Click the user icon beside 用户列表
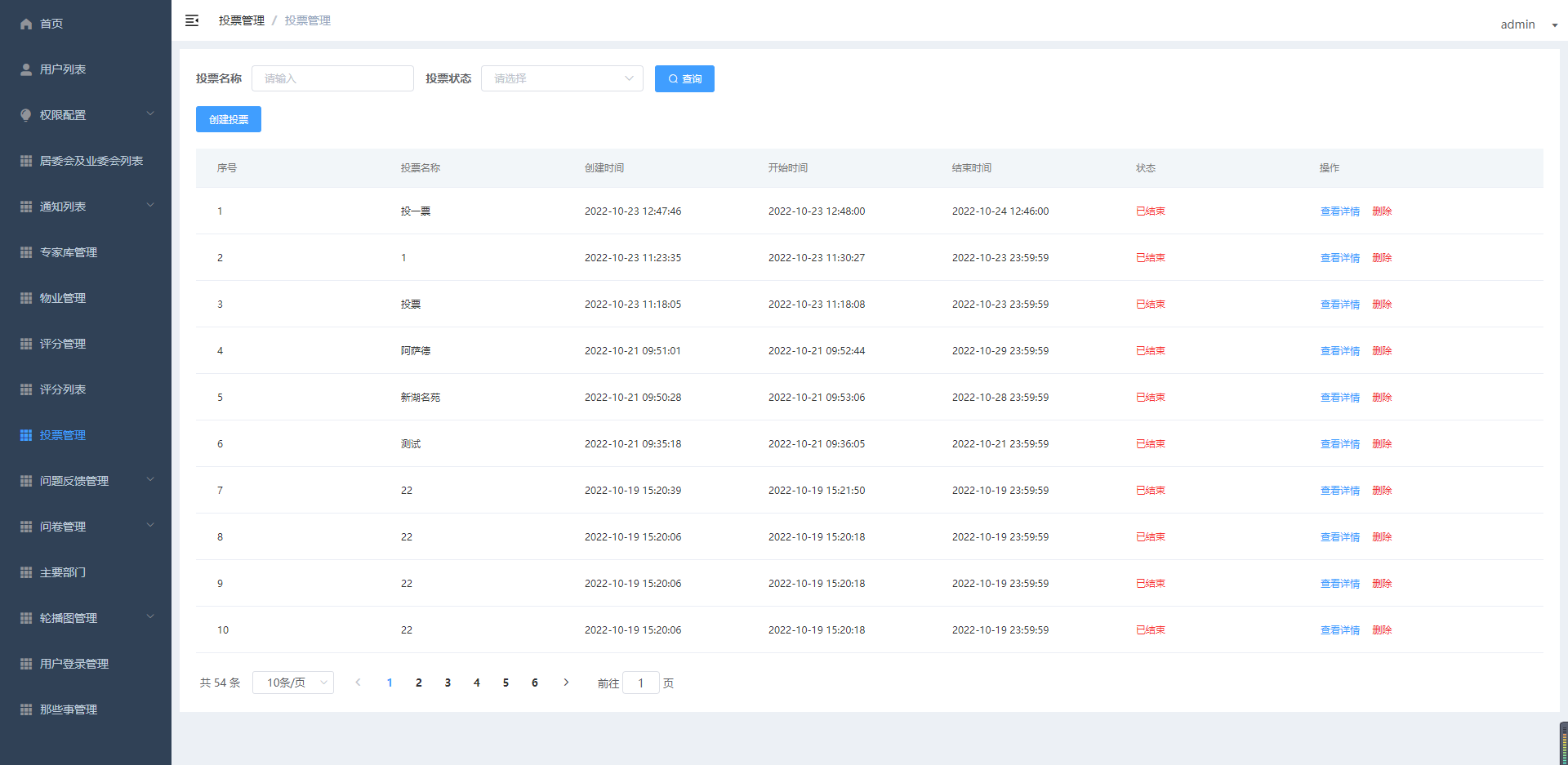Screen dimensions: 1568x765 [x=26, y=69]
